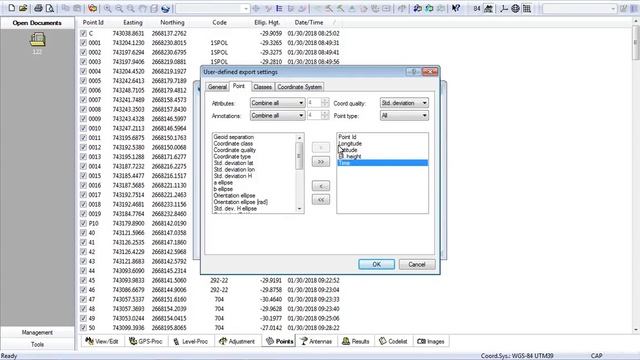Click the available-fields list scrollbar thumb

(x=299, y=156)
